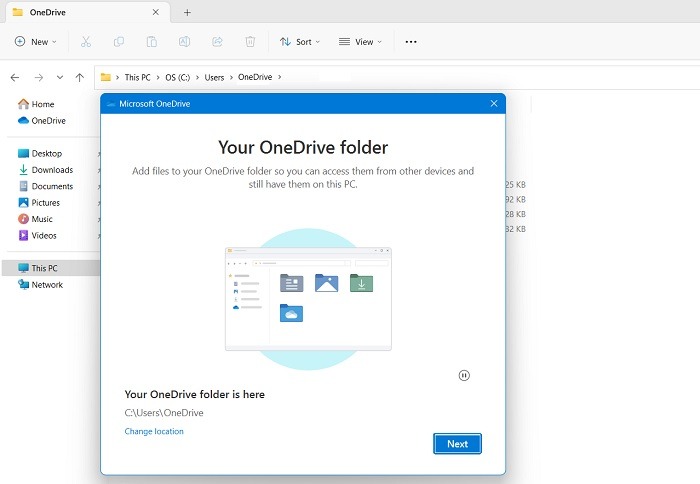Viewport: 700px width, 484px height.
Task: Open the New item menu
Action: tap(36, 42)
